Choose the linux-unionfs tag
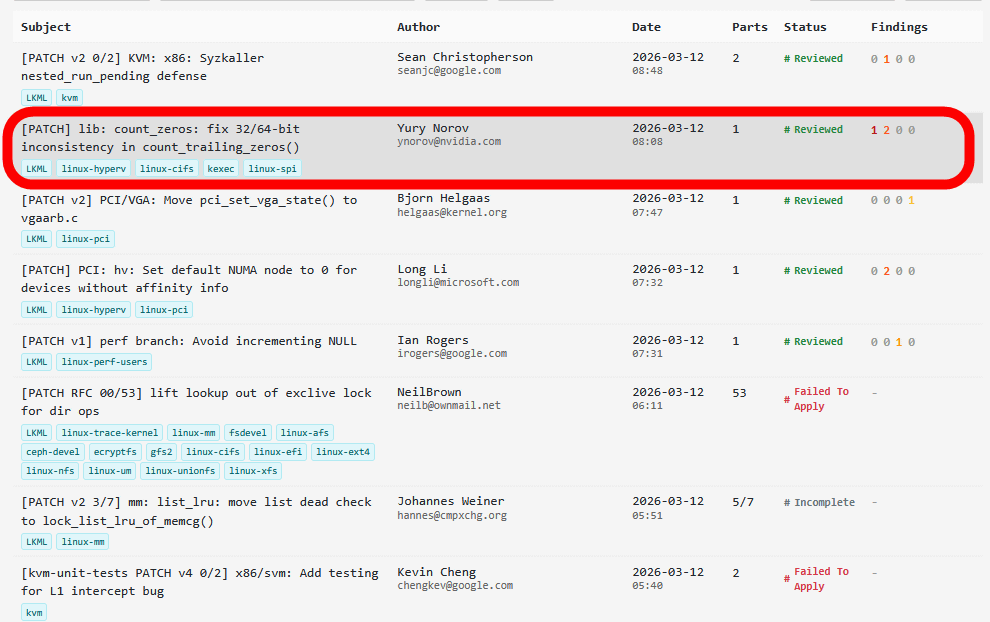Screen dimensions: 990x622 [x=180, y=471]
